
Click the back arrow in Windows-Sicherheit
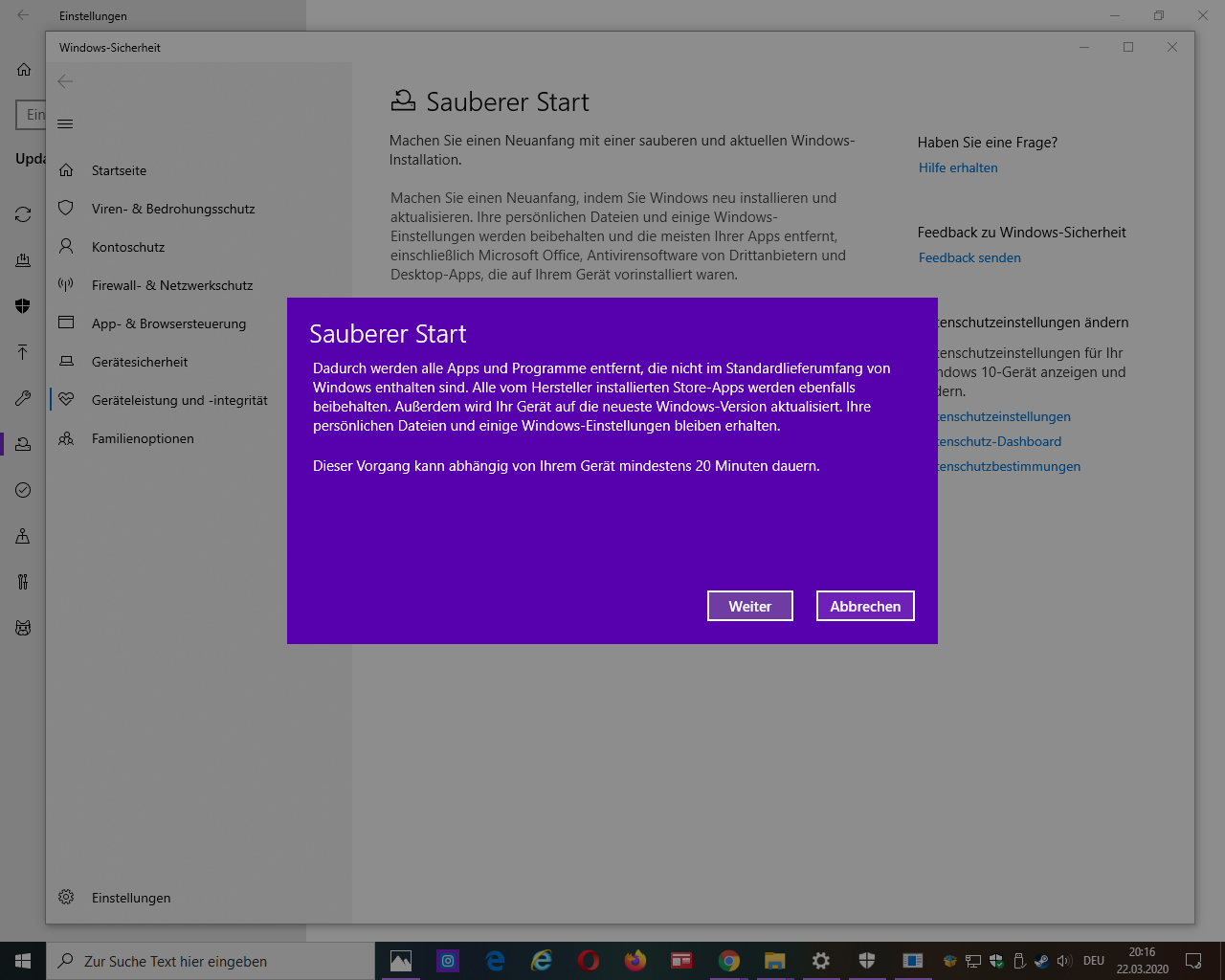[65, 81]
